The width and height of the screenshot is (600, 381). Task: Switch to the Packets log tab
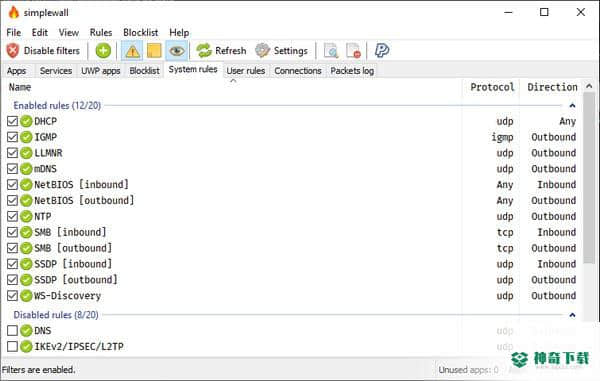(x=352, y=71)
